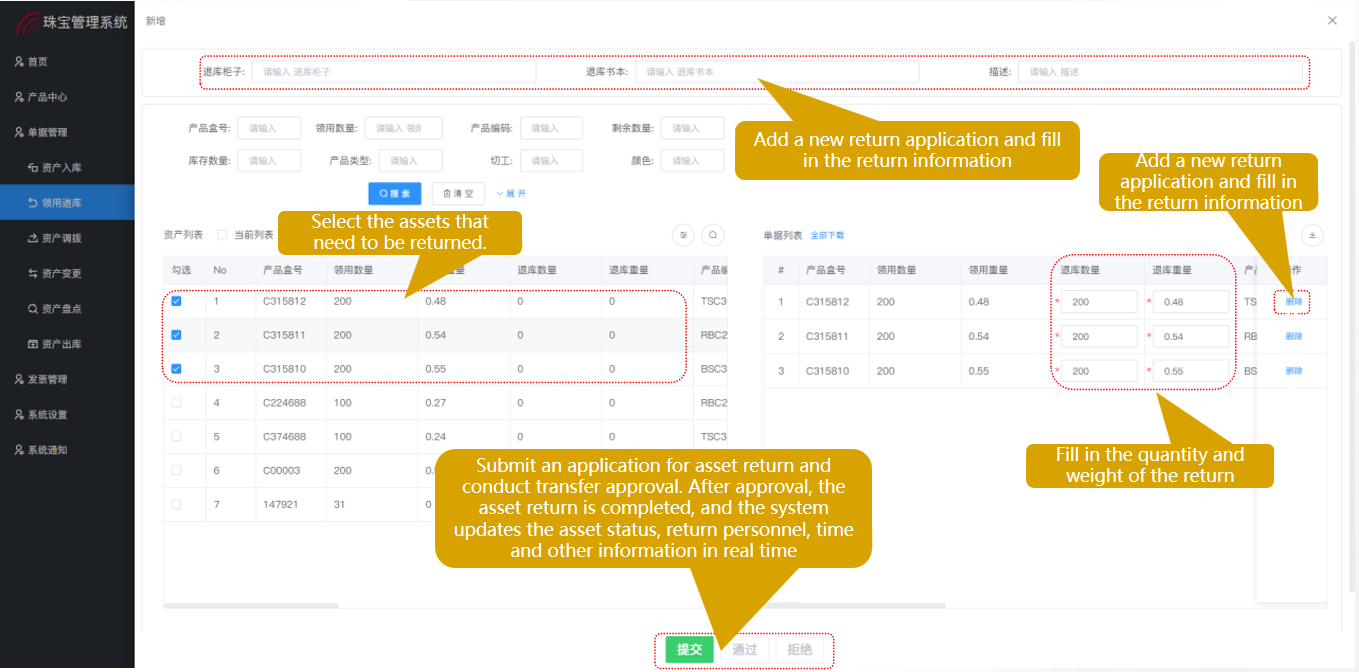This screenshot has width=1359, height=672.
Task: Click the blue 搜索 button
Action: pyautogui.click(x=395, y=194)
